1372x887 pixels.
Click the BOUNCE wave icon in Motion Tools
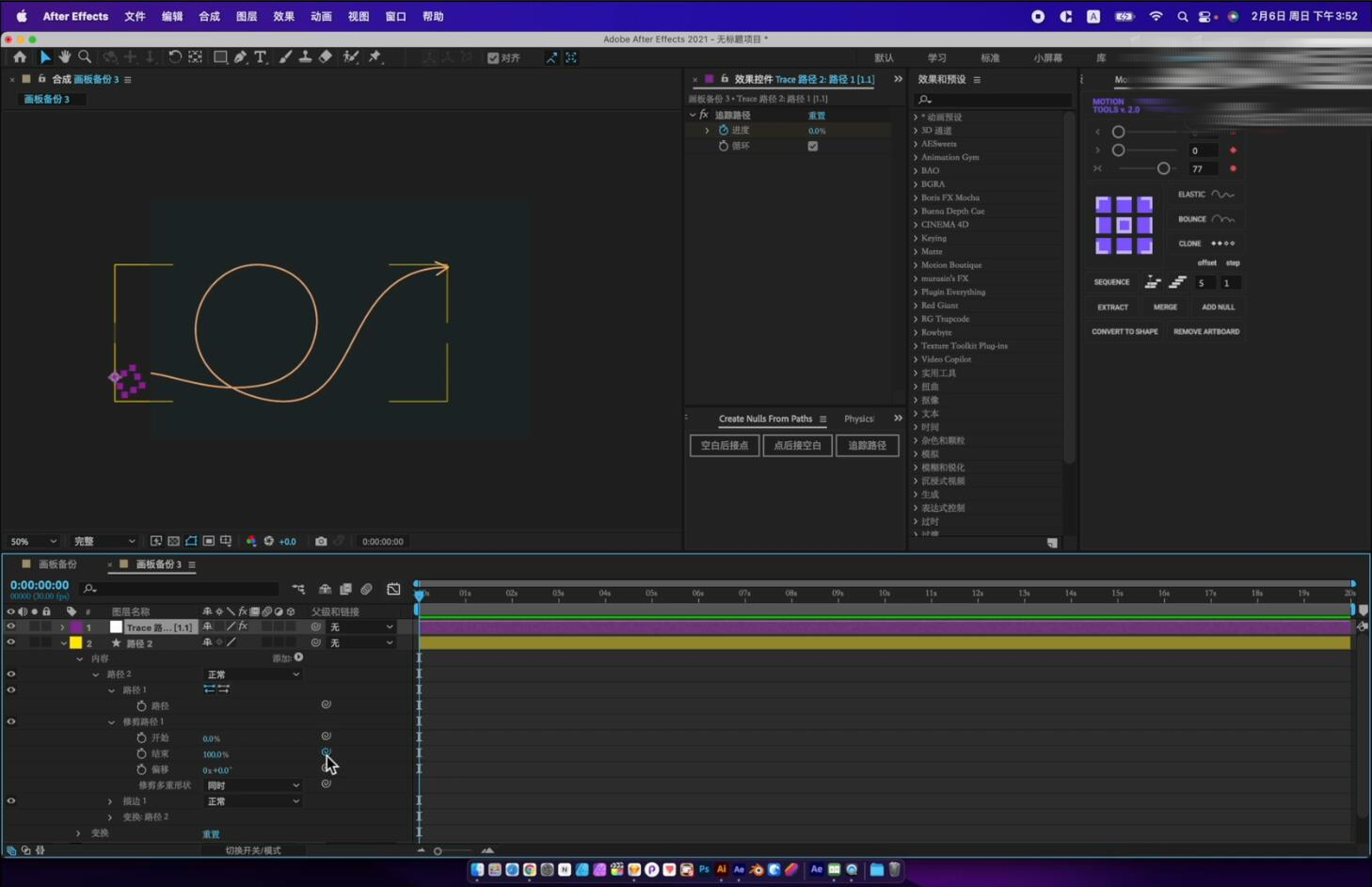[1223, 219]
